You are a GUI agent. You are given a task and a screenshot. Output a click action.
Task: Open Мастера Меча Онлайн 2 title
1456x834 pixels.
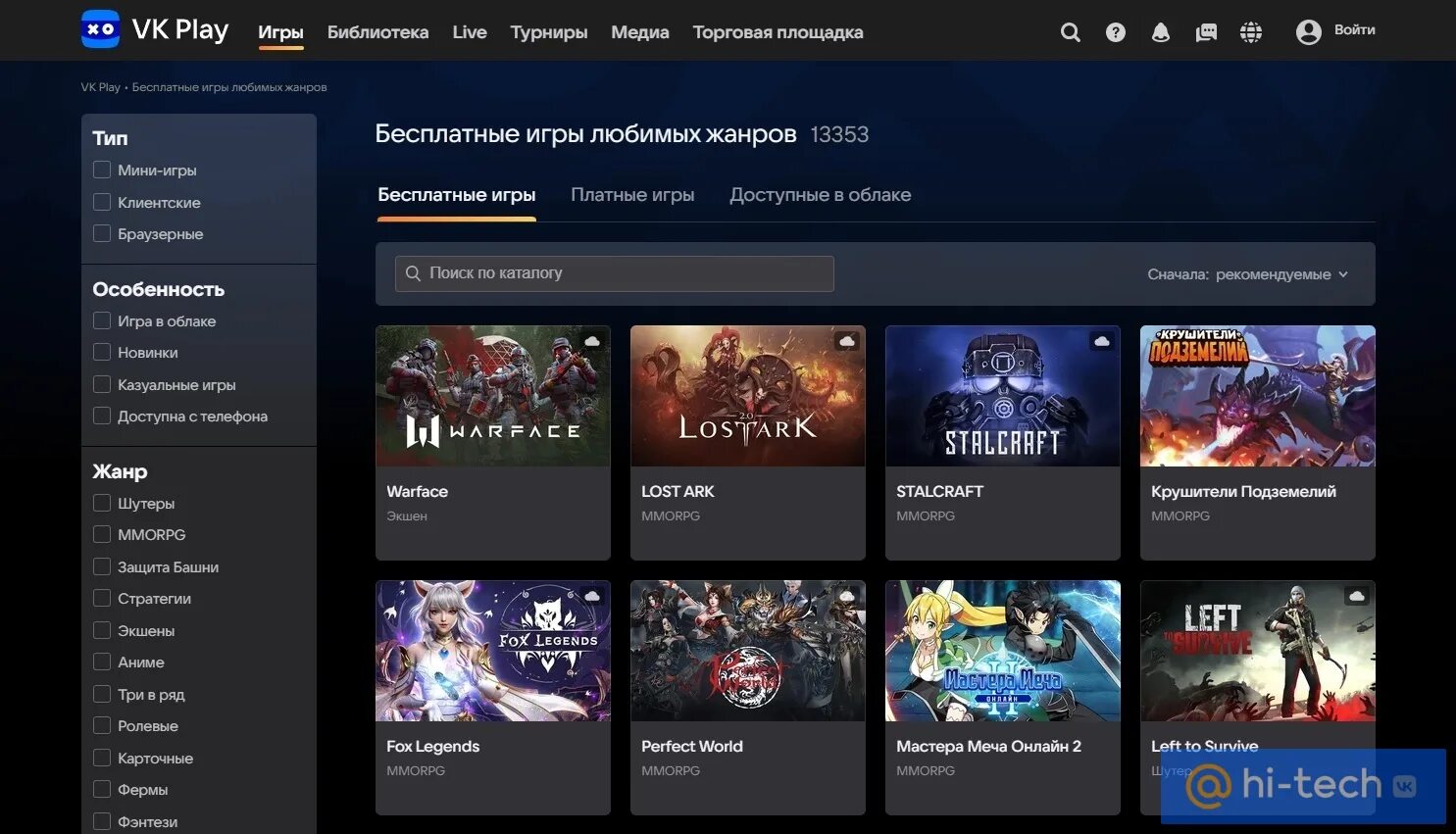(988, 746)
